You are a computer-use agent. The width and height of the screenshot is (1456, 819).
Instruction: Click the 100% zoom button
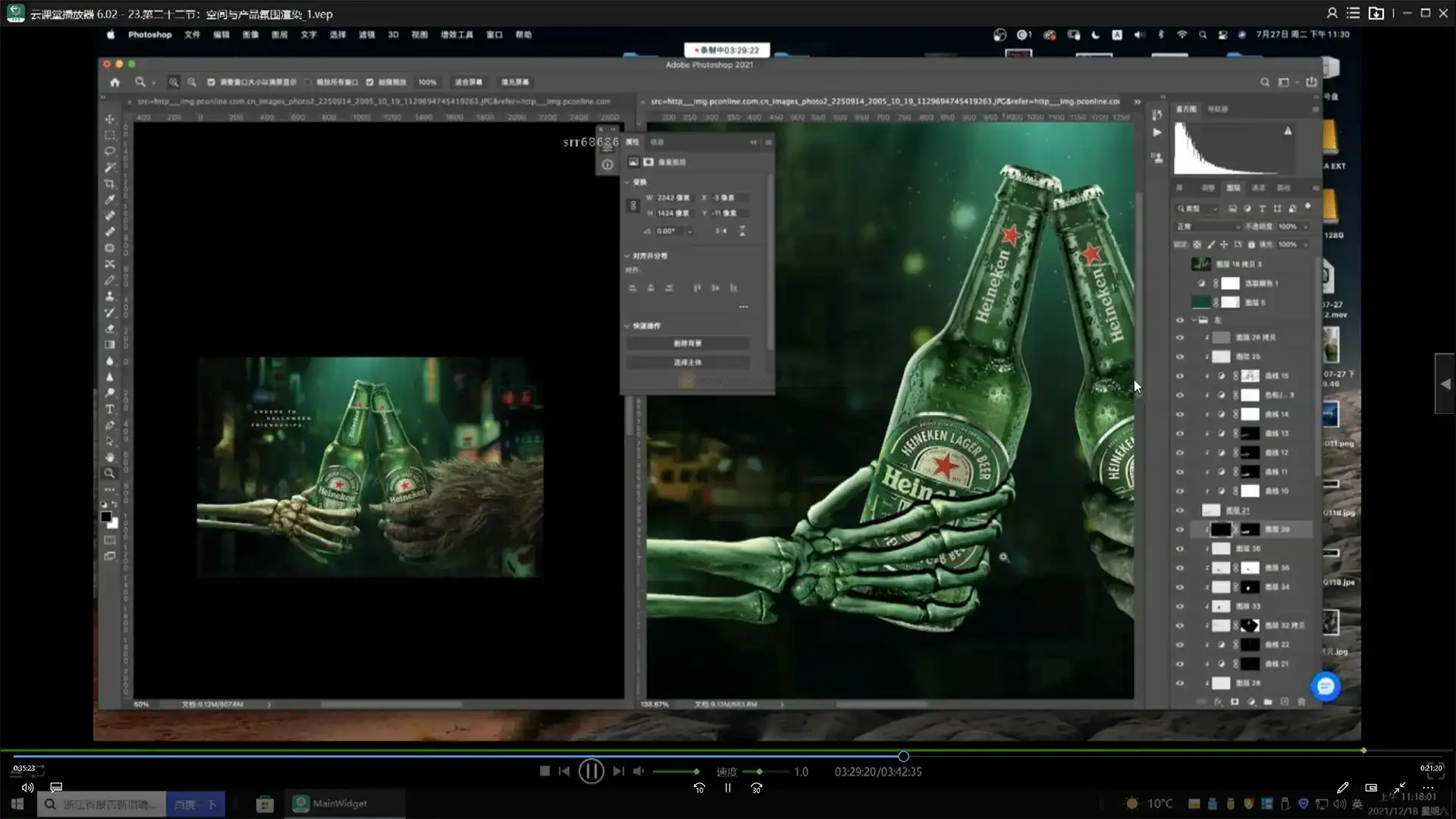[427, 82]
